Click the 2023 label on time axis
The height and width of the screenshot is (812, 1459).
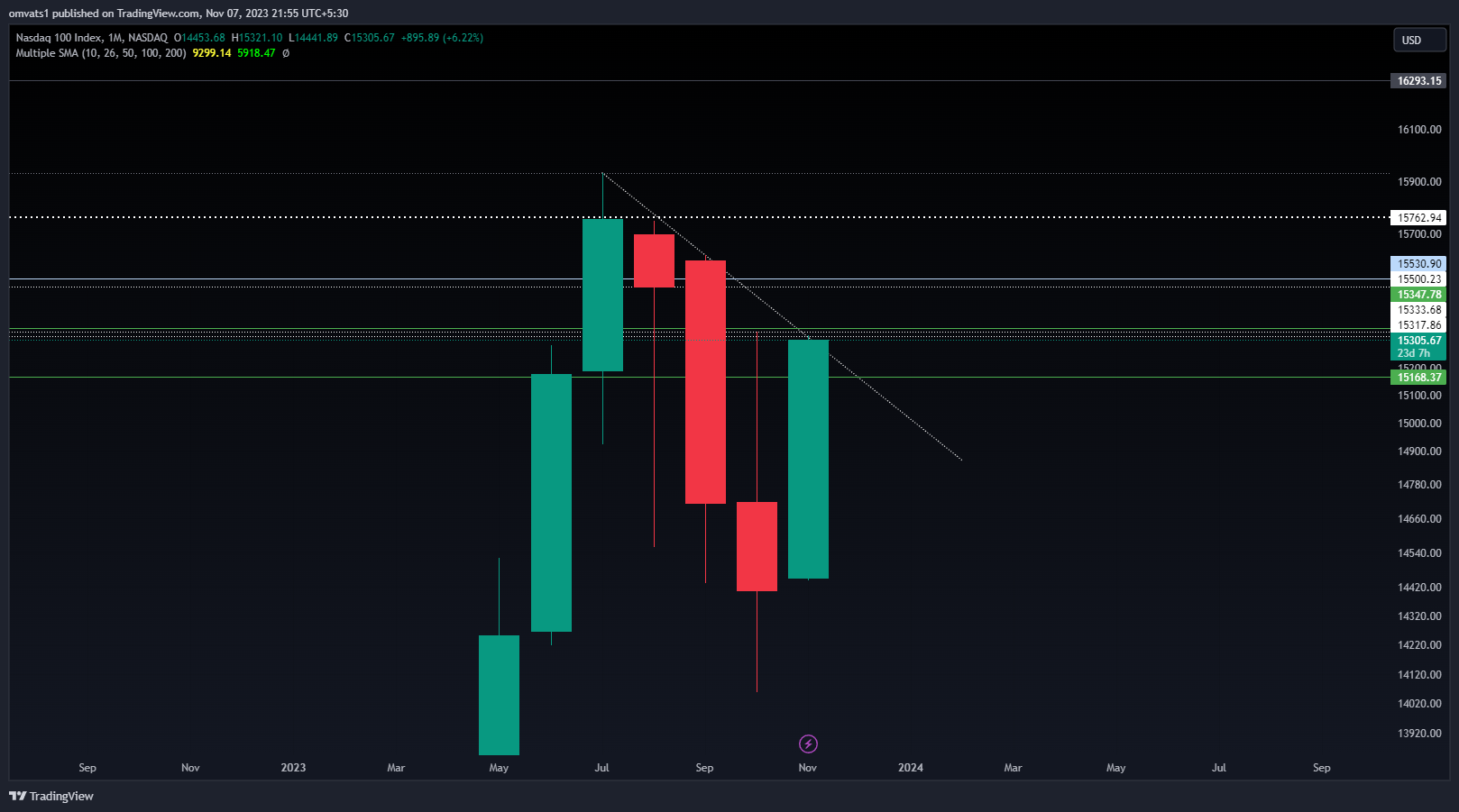click(x=293, y=768)
